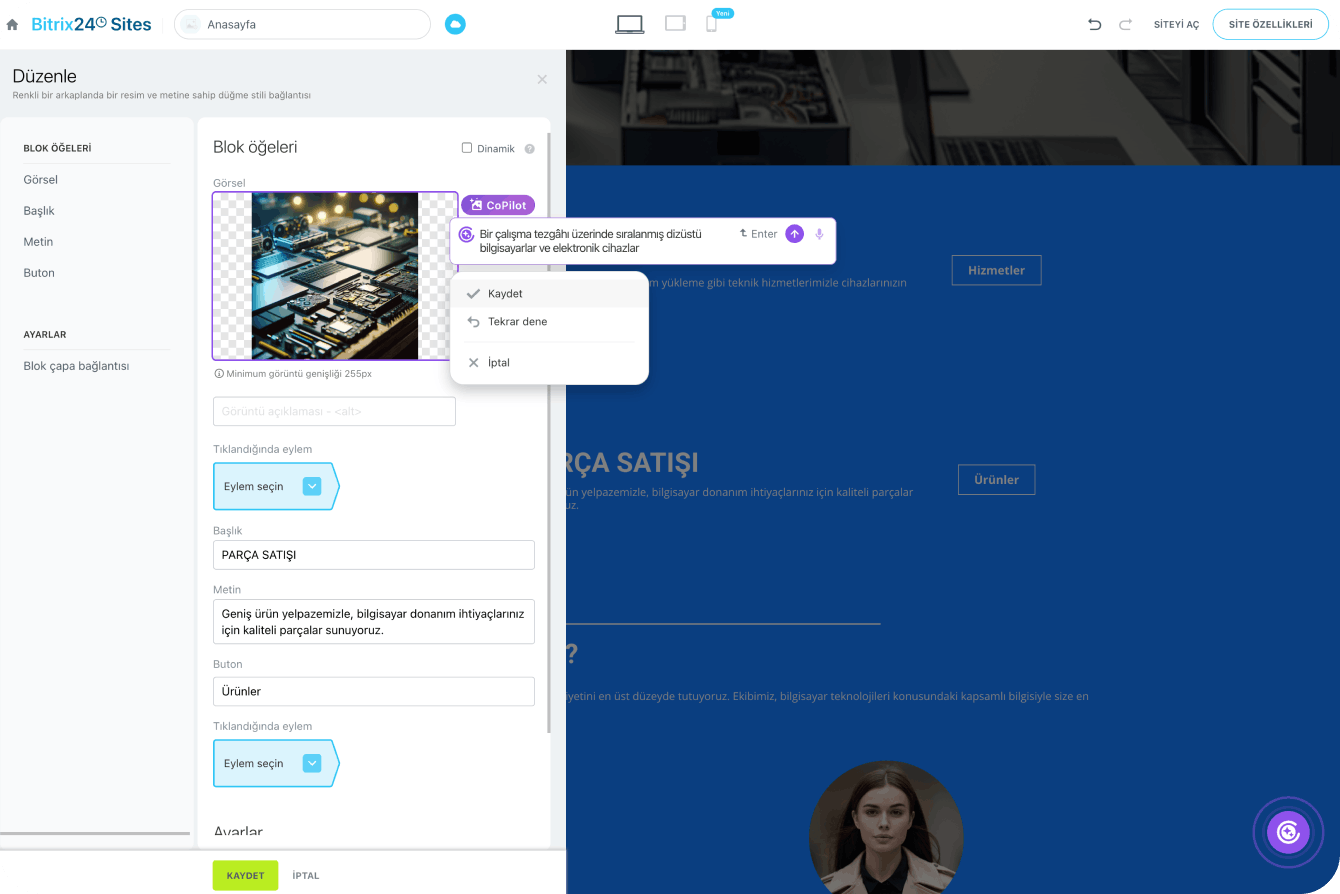1340x894 pixels.
Task: Switch to desktop preview icon
Action: click(629, 24)
